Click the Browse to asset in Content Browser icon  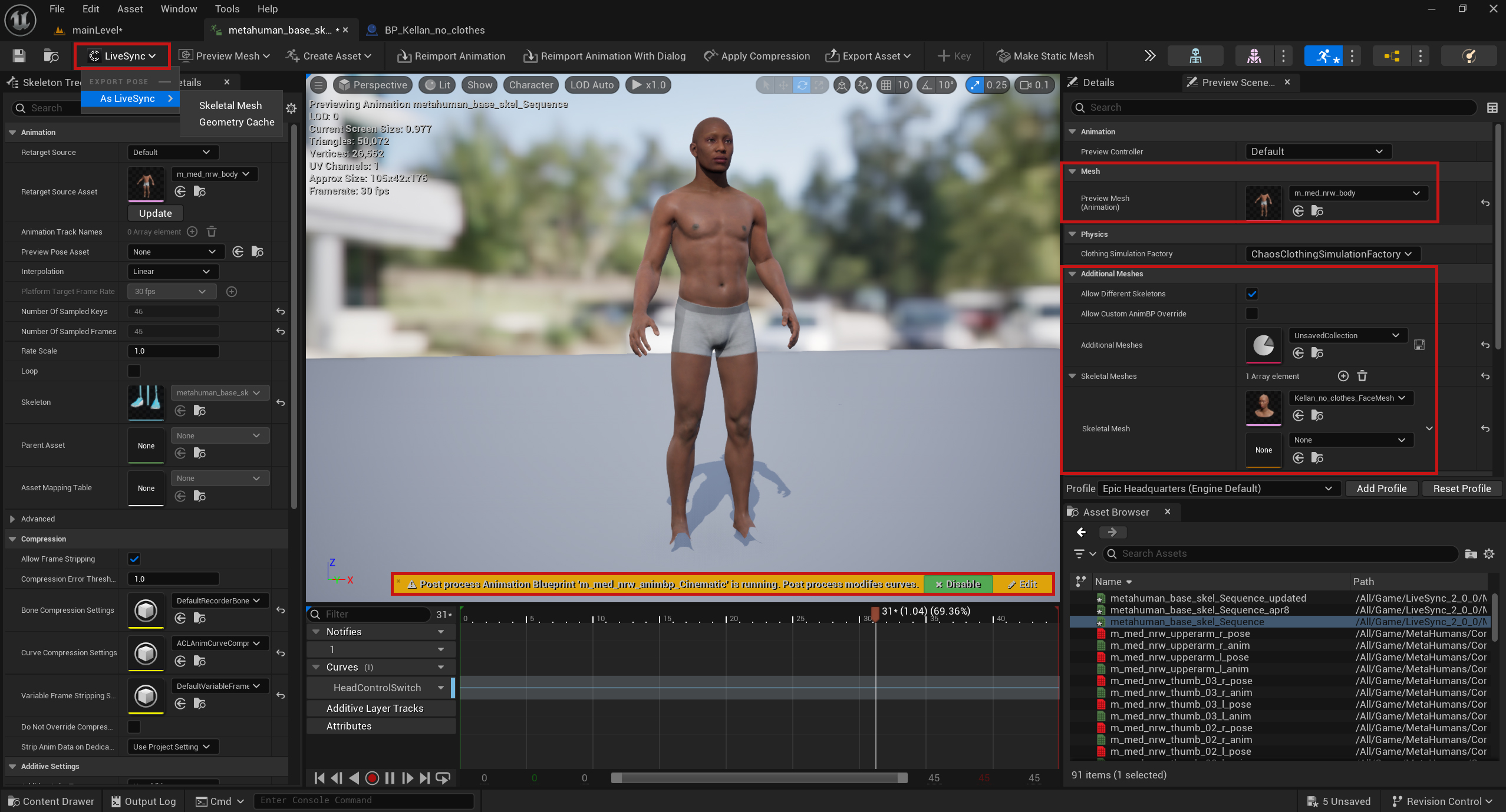coord(51,56)
